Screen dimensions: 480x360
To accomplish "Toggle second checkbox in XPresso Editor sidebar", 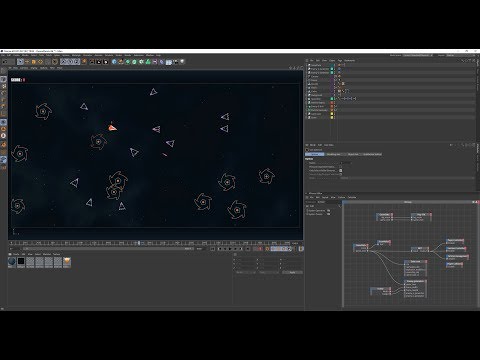I will click(329, 214).
